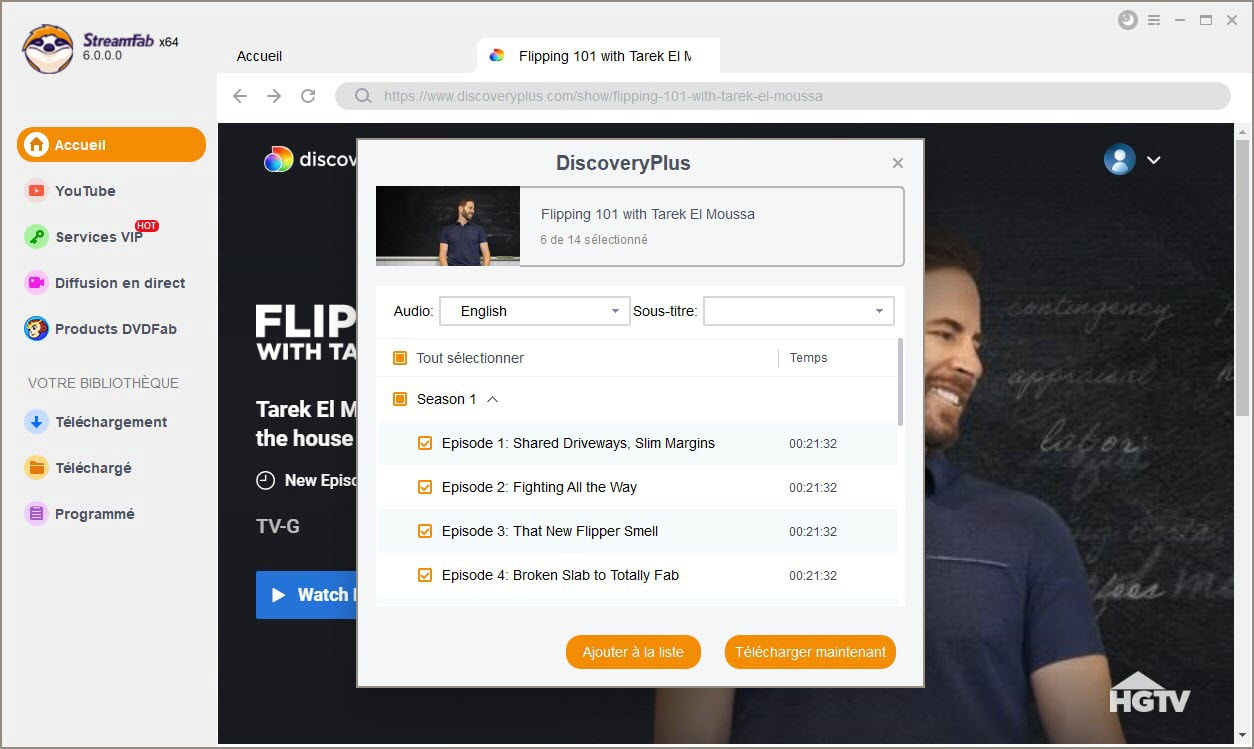Toggle the Season 1 checkbox

click(x=400, y=399)
